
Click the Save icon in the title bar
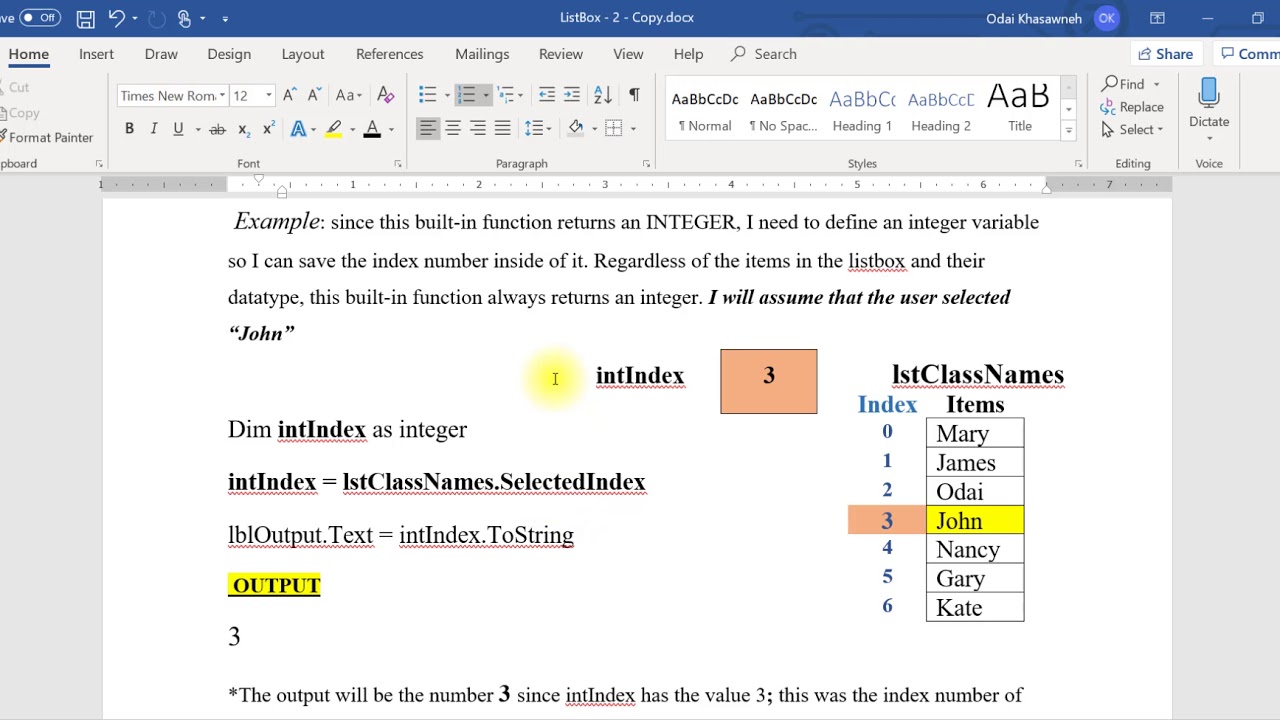coord(86,18)
